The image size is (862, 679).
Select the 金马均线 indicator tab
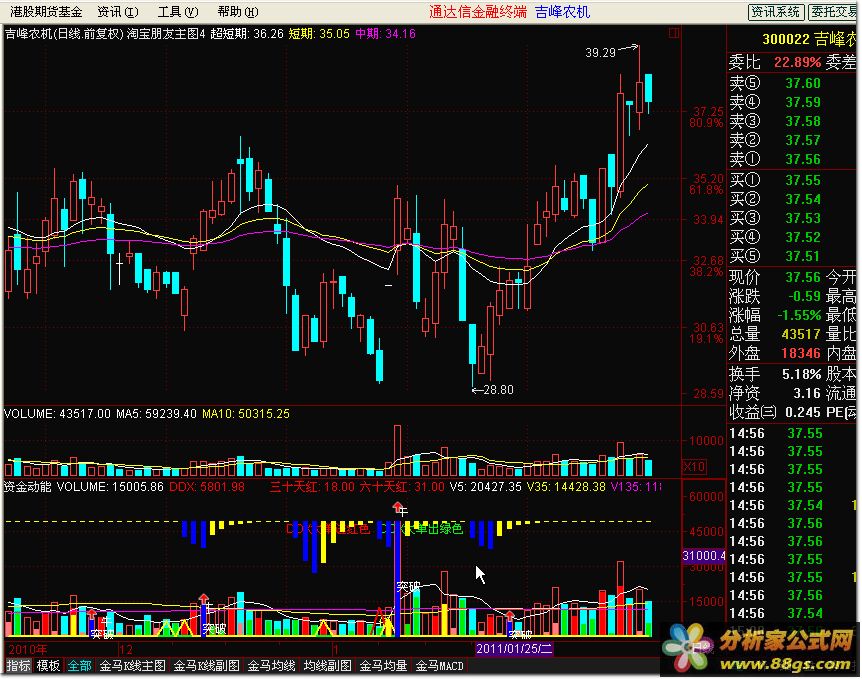click(x=271, y=666)
